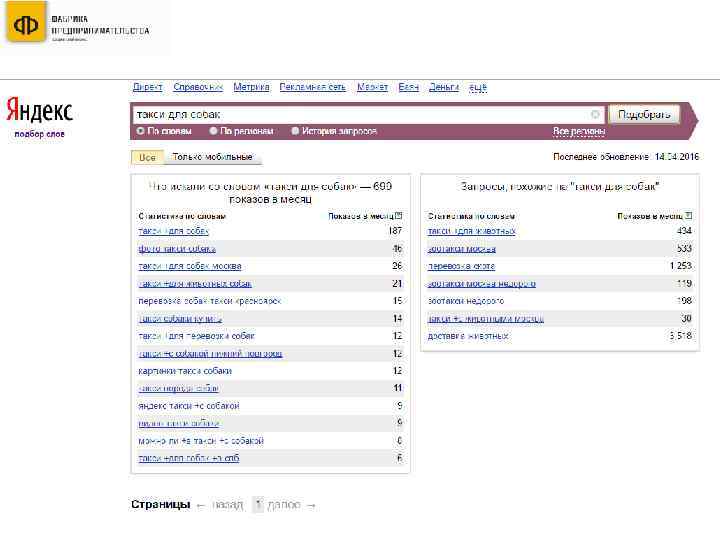Open 'Директ' in the top menu

click(x=147, y=87)
